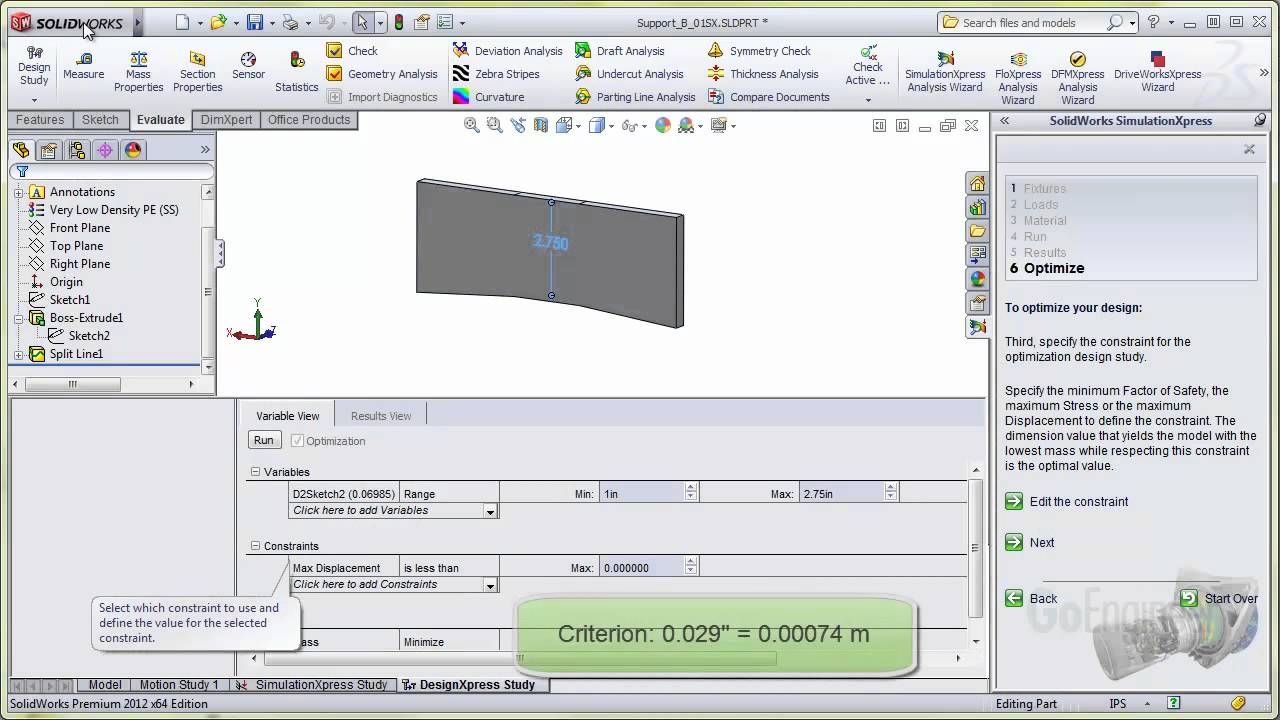
Task: Toggle the Import Diagnostics checkbox
Action: tap(335, 97)
